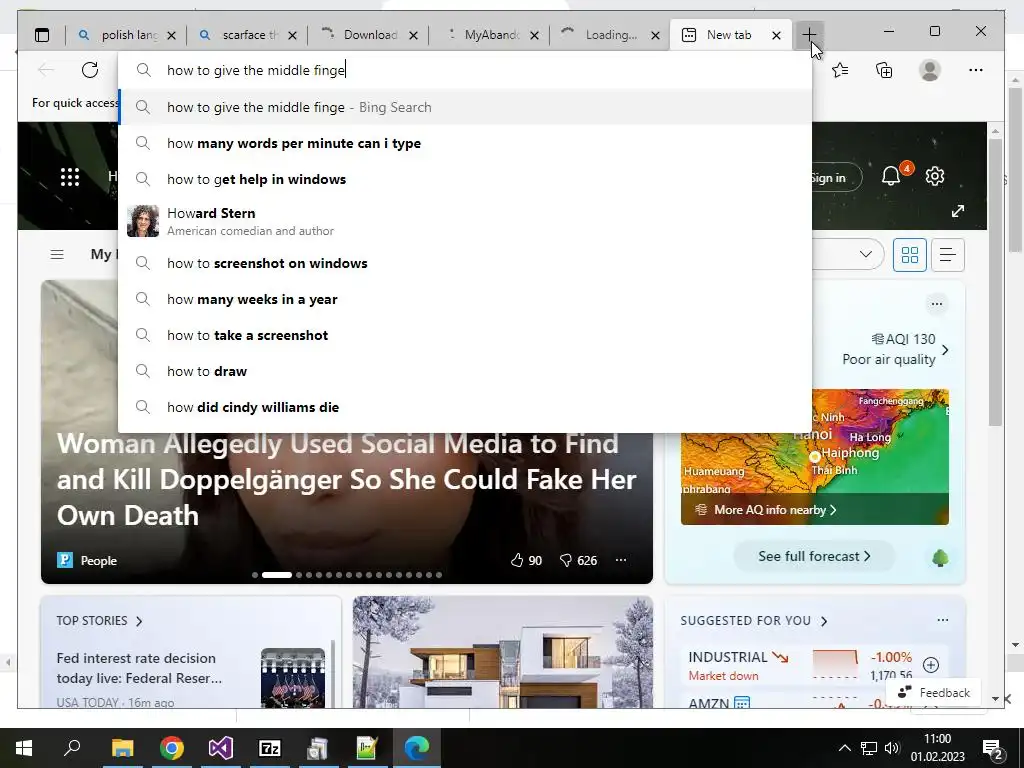Switch to list layout view

(948, 255)
